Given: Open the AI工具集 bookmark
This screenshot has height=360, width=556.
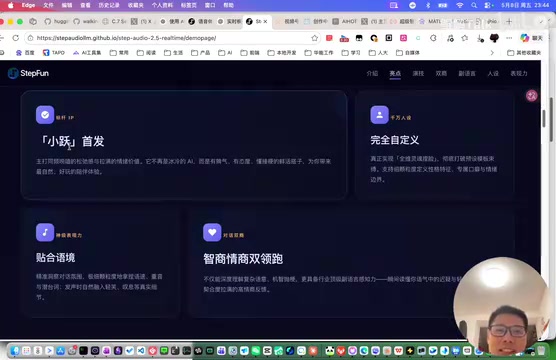Looking at the screenshot, I should (x=87, y=52).
